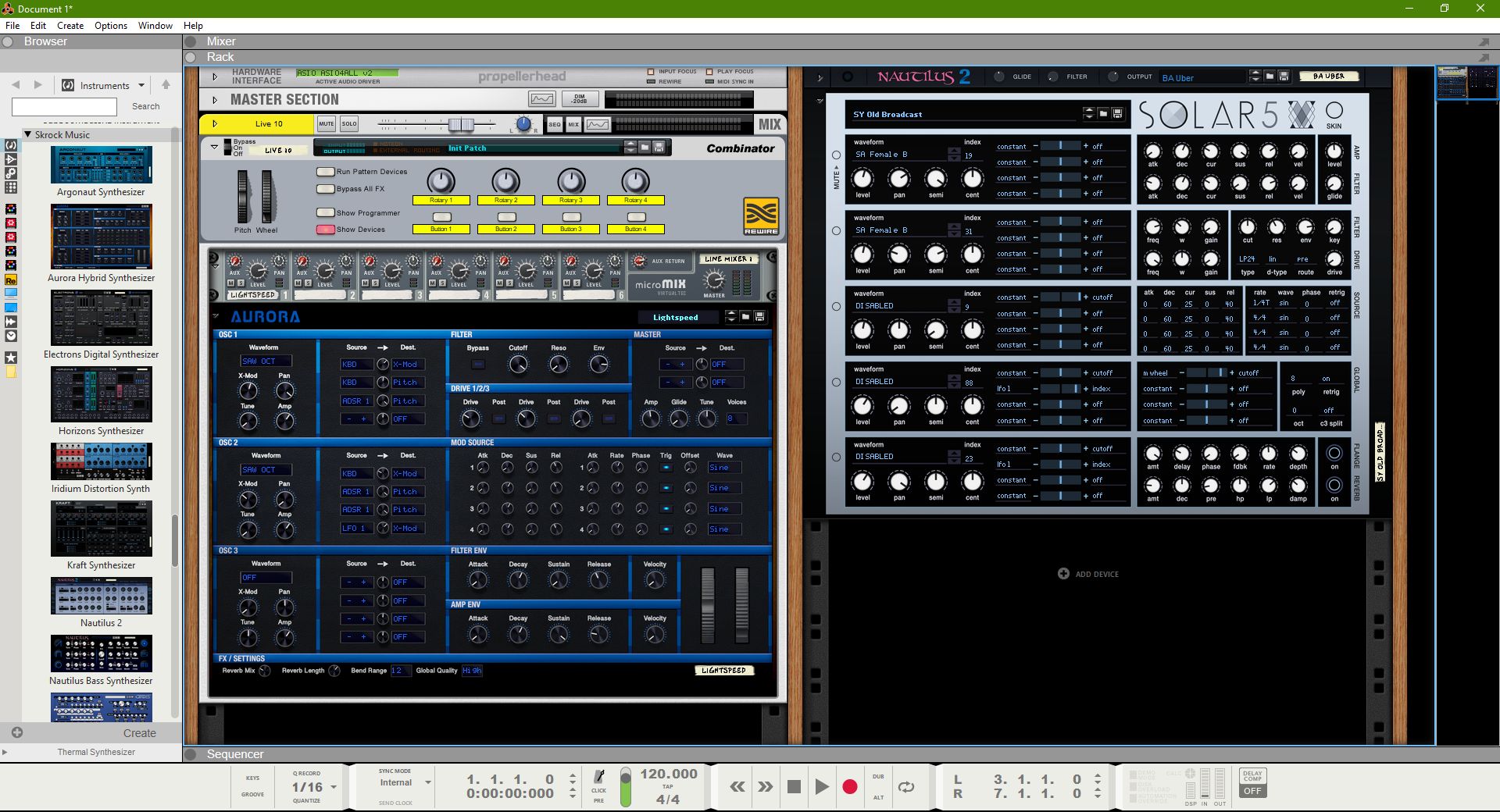Collapse the Combinator device

(215, 147)
